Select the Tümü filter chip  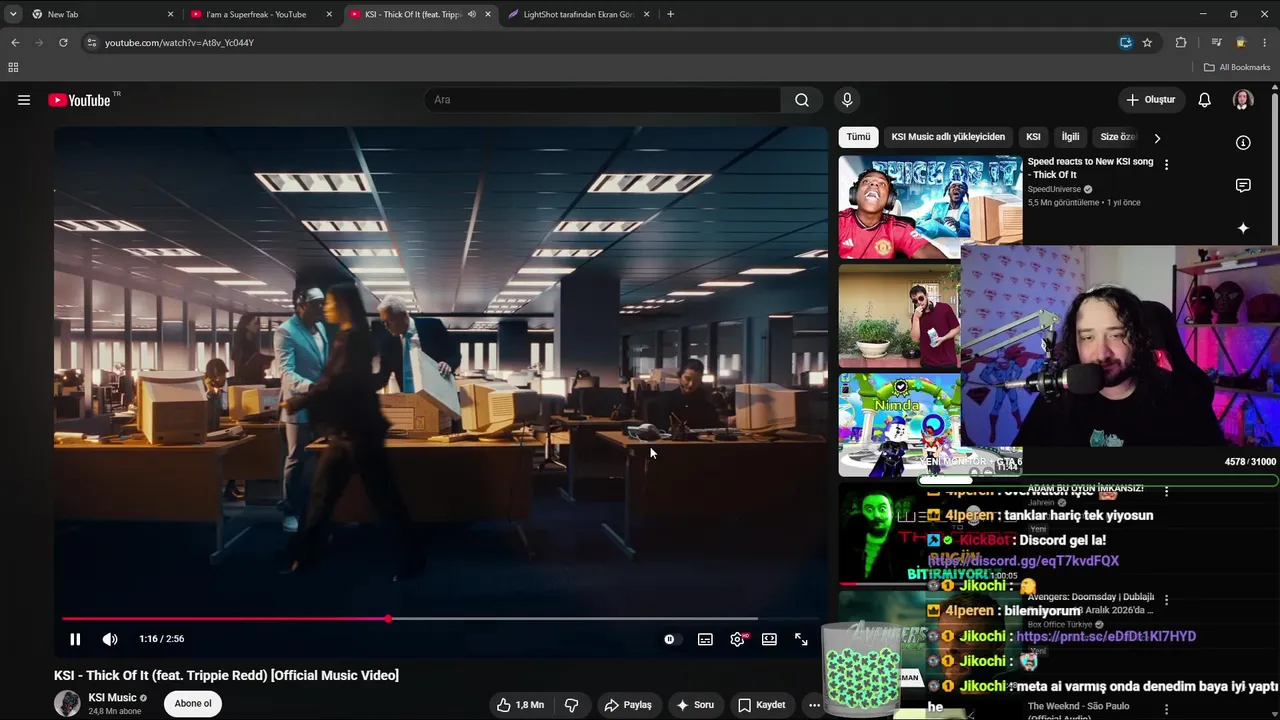click(x=858, y=137)
